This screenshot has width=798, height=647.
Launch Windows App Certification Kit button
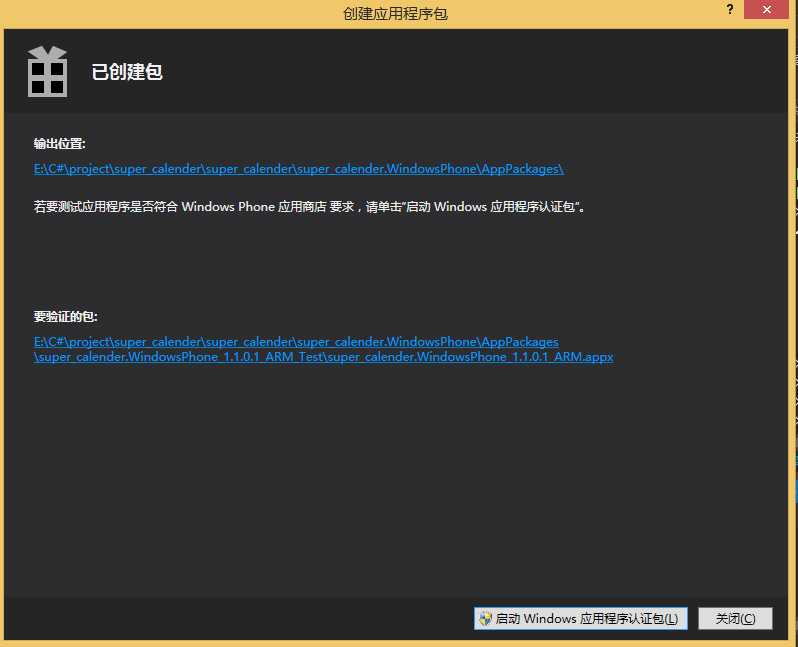click(581, 618)
